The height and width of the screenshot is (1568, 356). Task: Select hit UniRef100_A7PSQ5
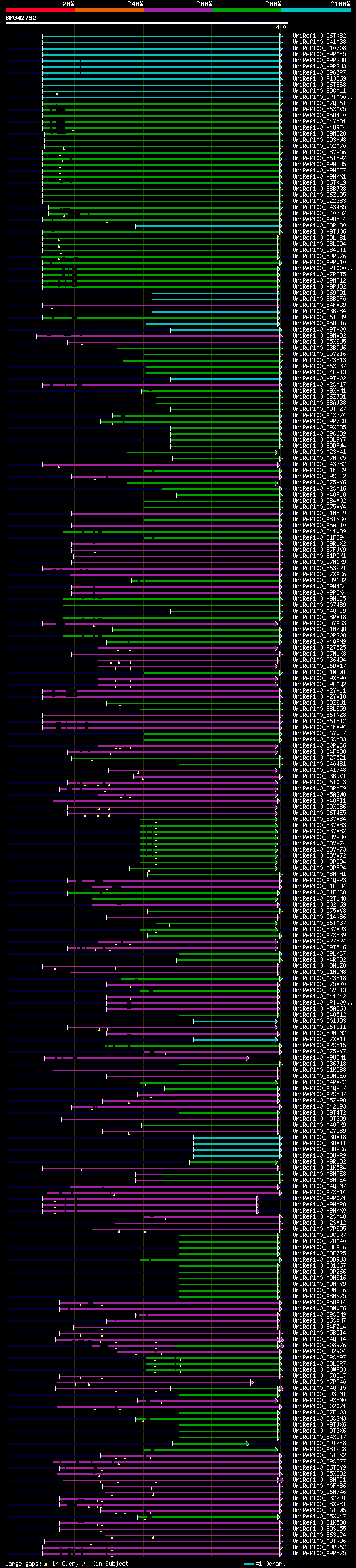pos(319,1229)
